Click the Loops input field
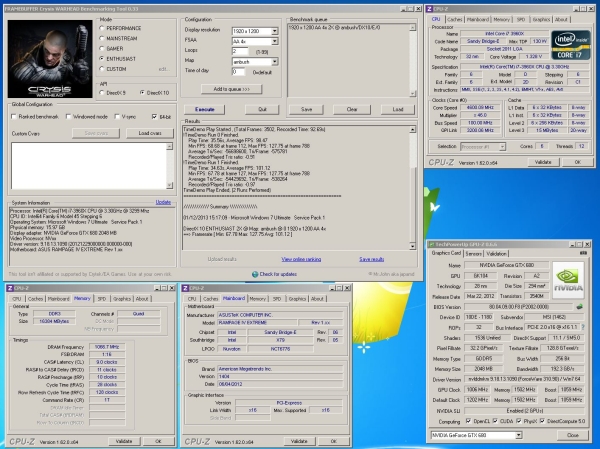The image size is (600, 449). coord(240,51)
